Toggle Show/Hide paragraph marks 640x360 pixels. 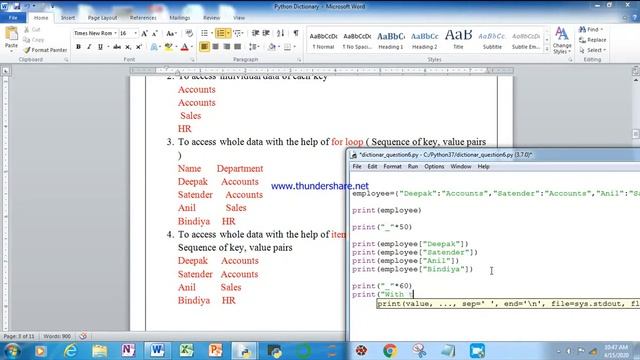click(296, 33)
